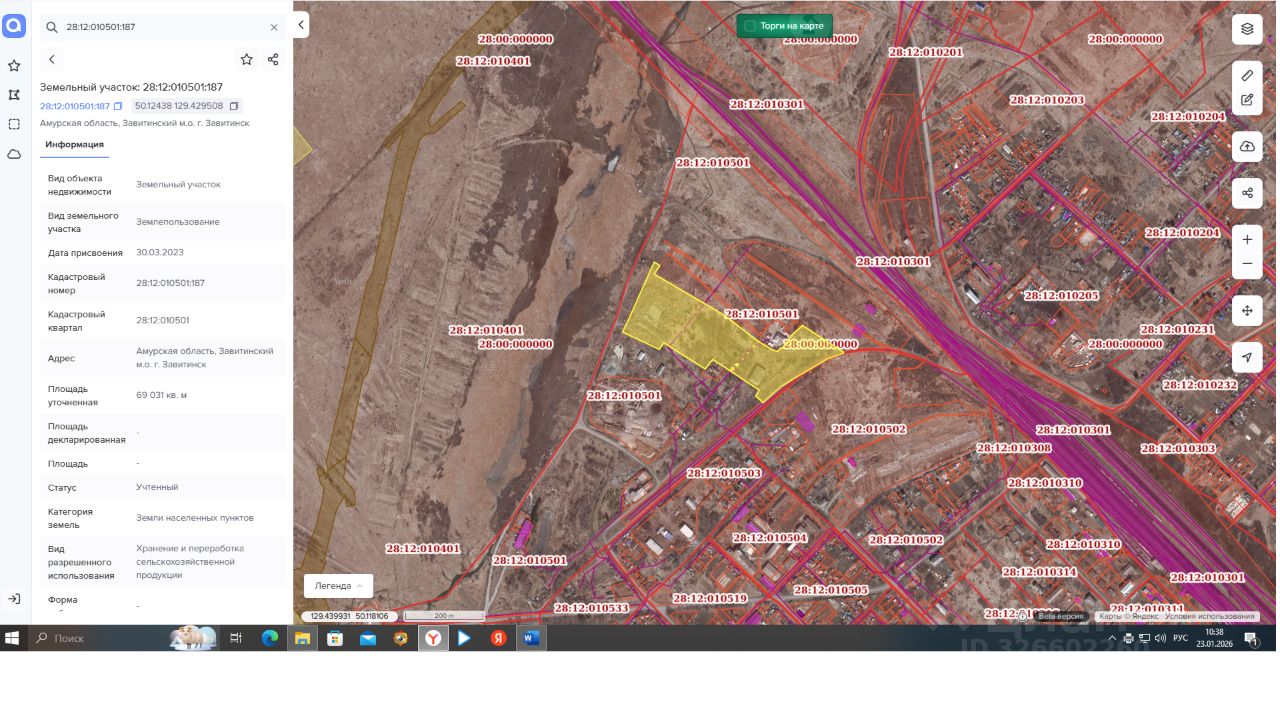Viewport: 1280px width, 720px height.
Task: Click the search field with cadastral number
Action: tap(164, 28)
